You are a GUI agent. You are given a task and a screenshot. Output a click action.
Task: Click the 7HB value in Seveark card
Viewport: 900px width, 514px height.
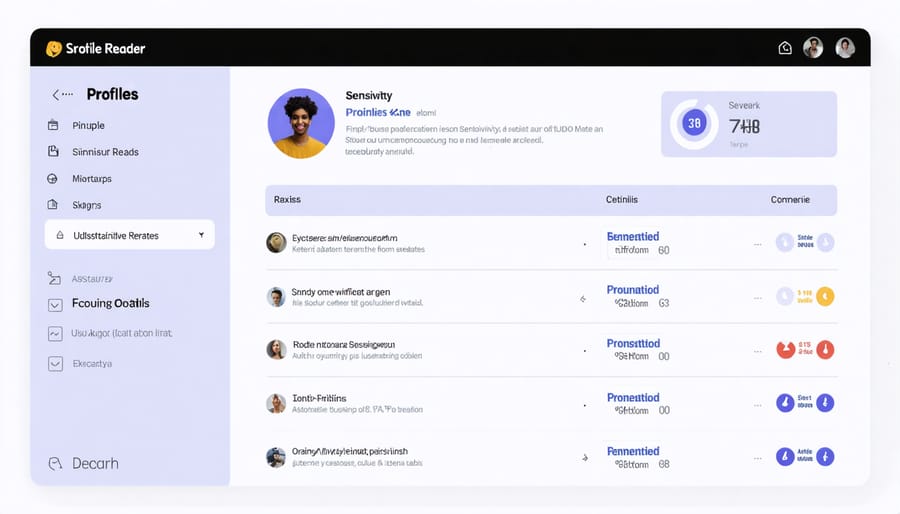[744, 126]
